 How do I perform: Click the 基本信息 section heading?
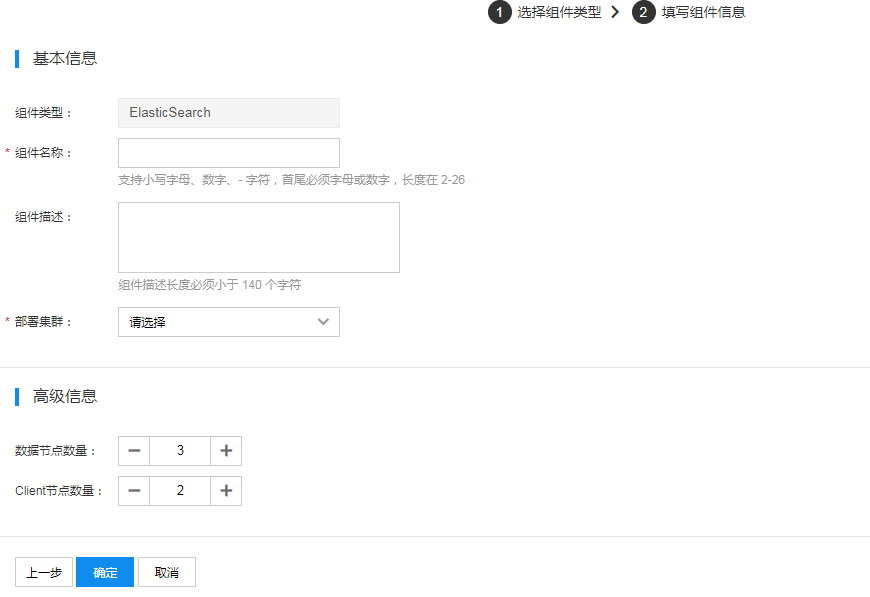coord(65,58)
